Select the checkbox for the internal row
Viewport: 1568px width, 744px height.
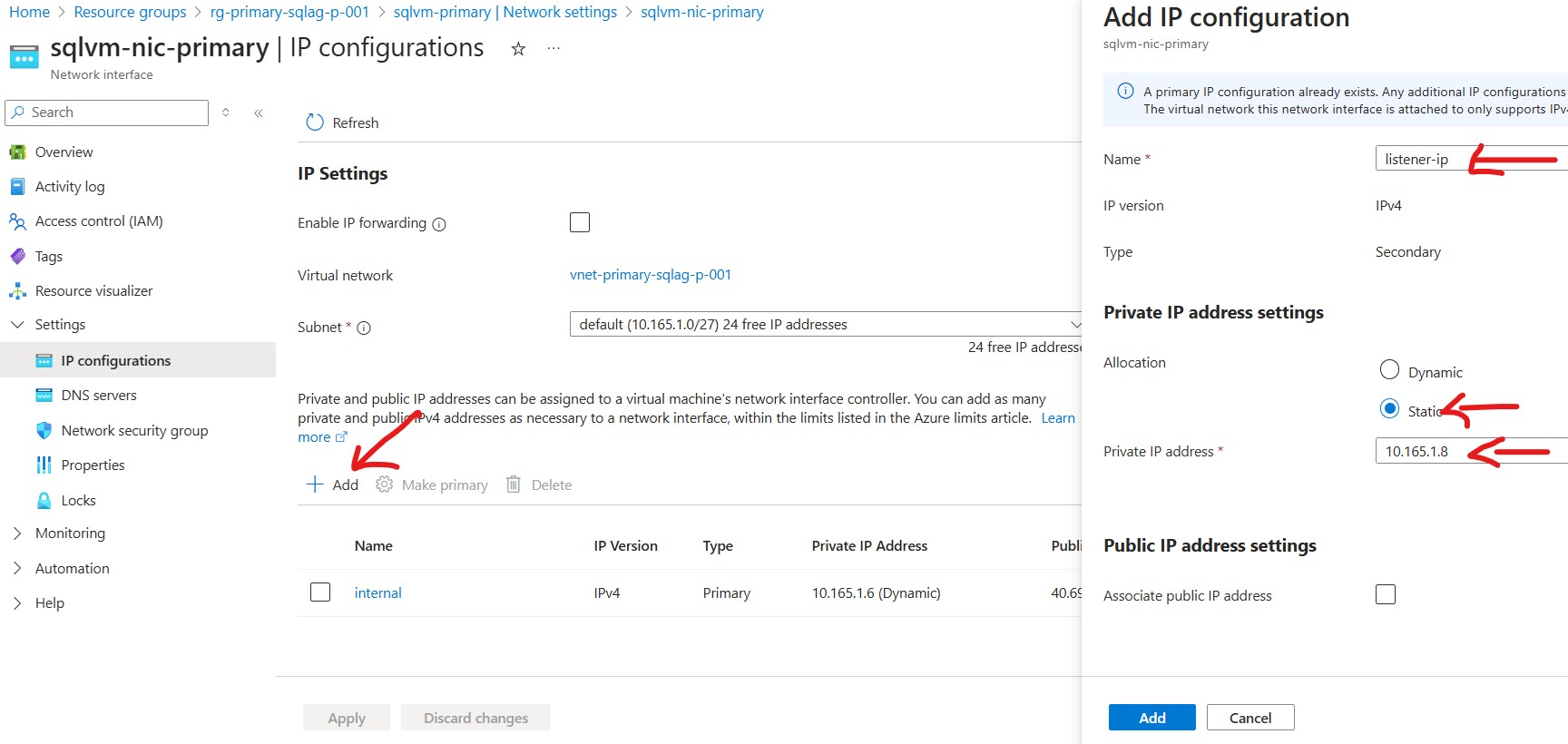point(320,592)
